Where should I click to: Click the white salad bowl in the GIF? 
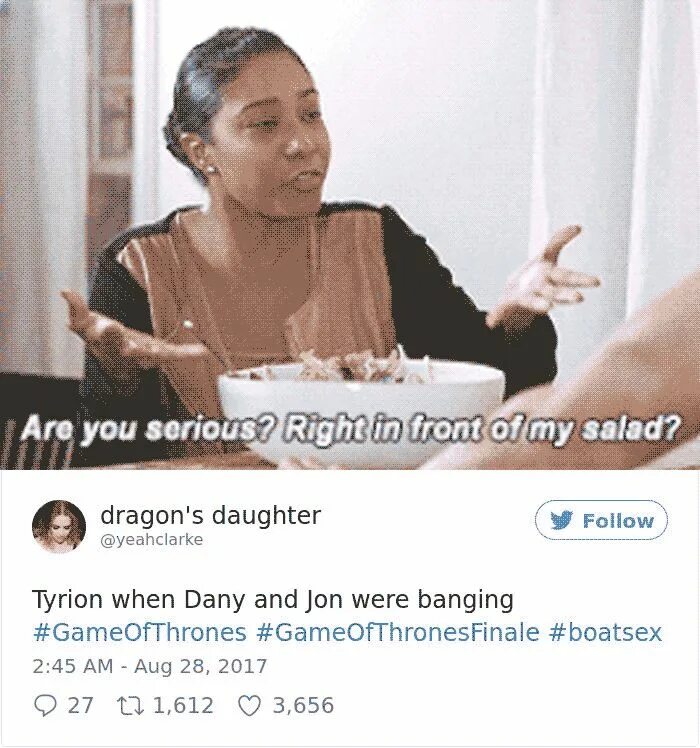pos(361,405)
